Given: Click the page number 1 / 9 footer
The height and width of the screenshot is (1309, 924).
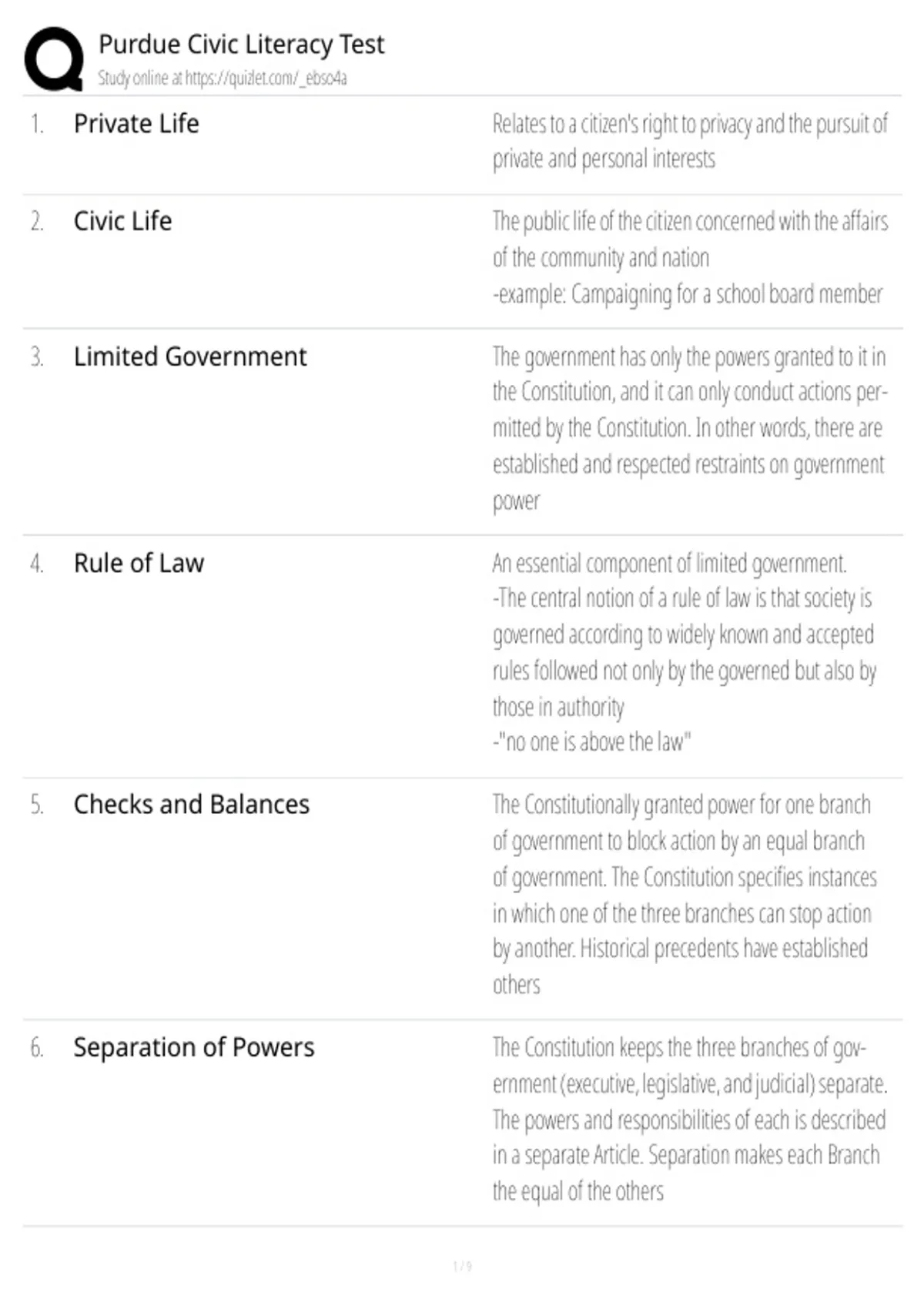Looking at the screenshot, I should click(x=462, y=1266).
